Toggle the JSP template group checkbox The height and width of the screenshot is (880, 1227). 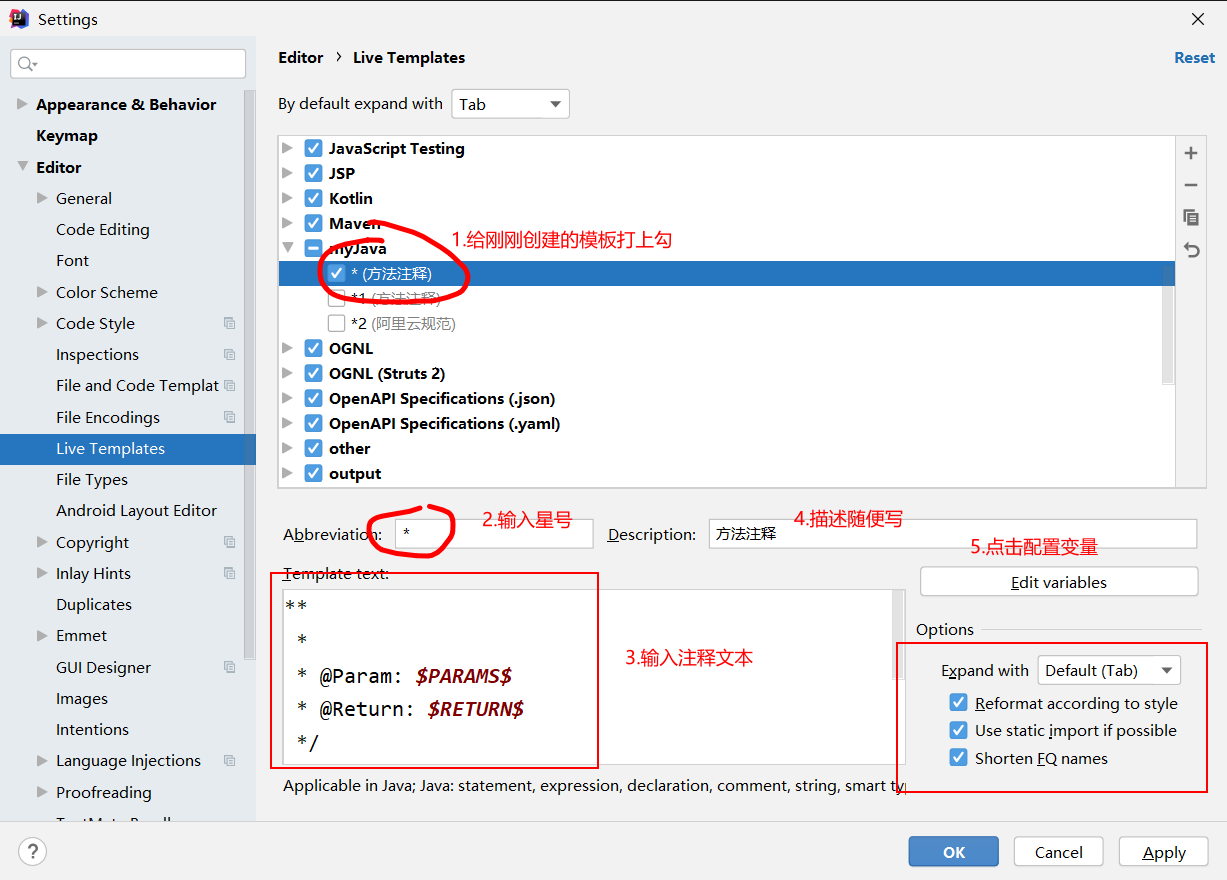point(313,173)
